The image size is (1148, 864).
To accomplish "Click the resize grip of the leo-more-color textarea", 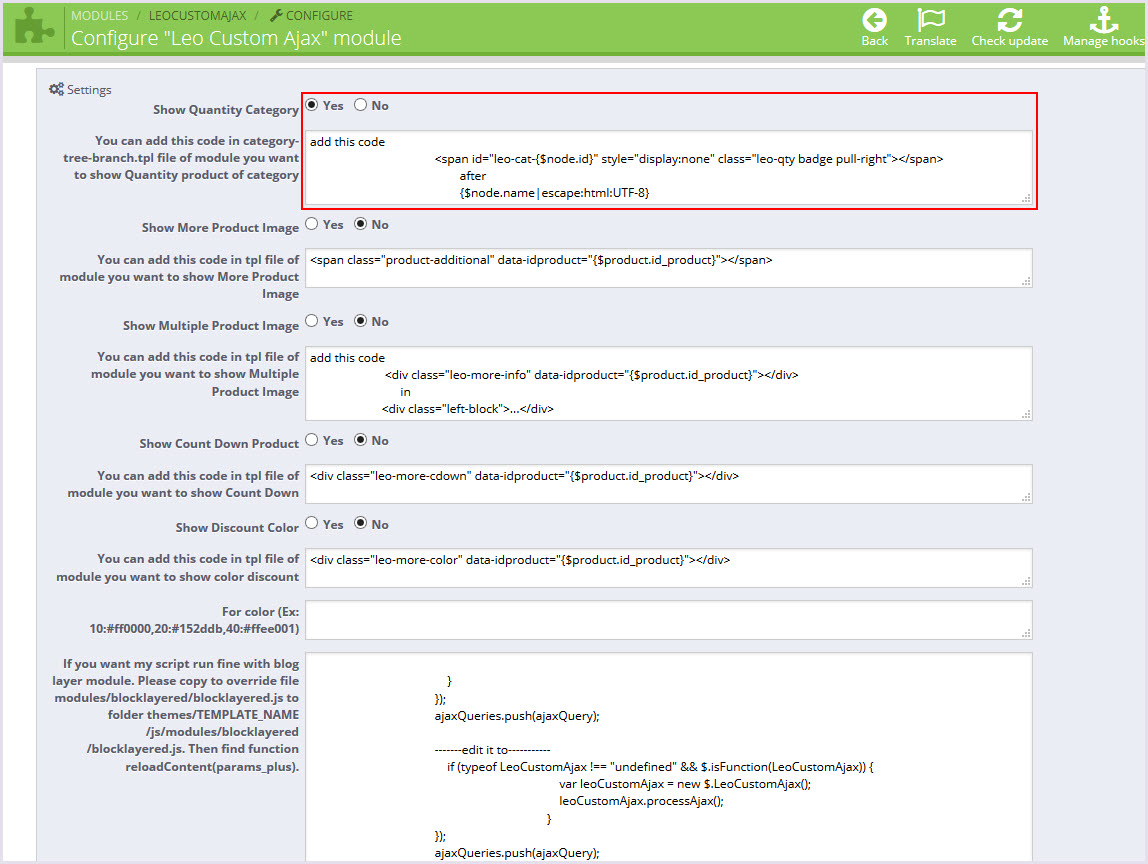I will [1026, 581].
